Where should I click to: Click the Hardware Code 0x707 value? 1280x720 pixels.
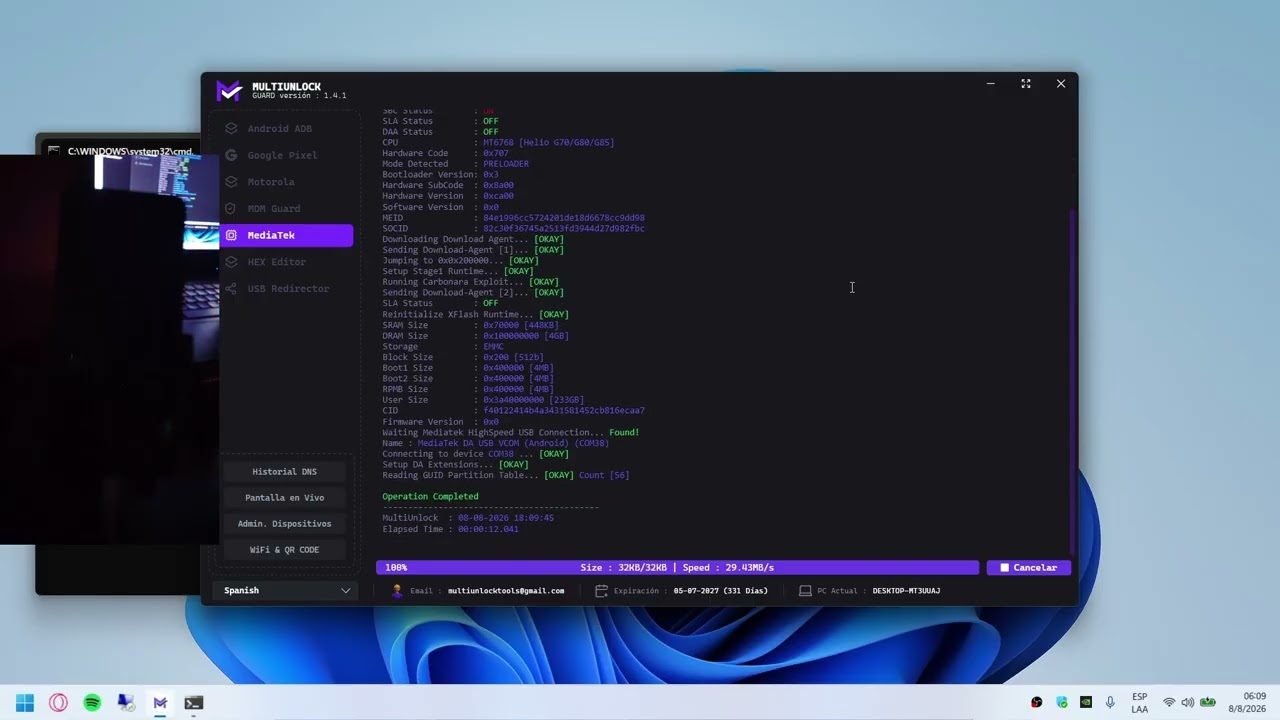496,154
